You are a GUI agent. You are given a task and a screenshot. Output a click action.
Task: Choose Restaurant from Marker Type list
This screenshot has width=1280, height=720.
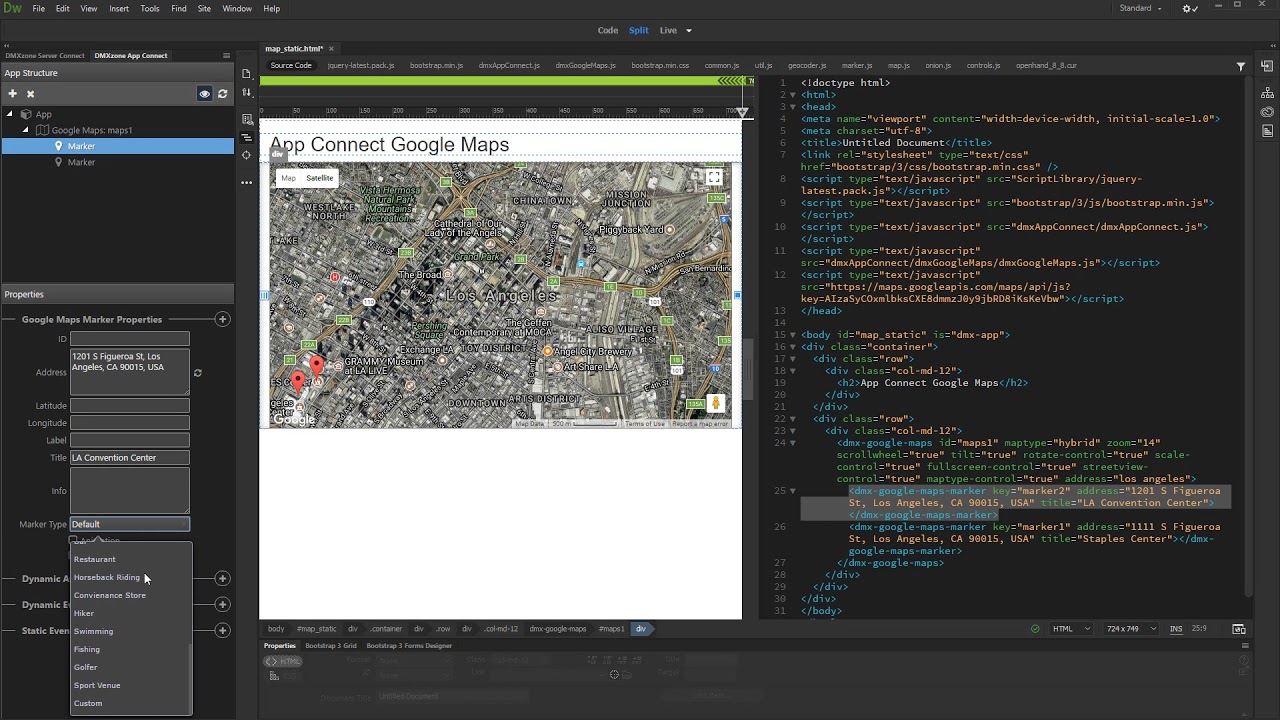[x=130, y=559]
